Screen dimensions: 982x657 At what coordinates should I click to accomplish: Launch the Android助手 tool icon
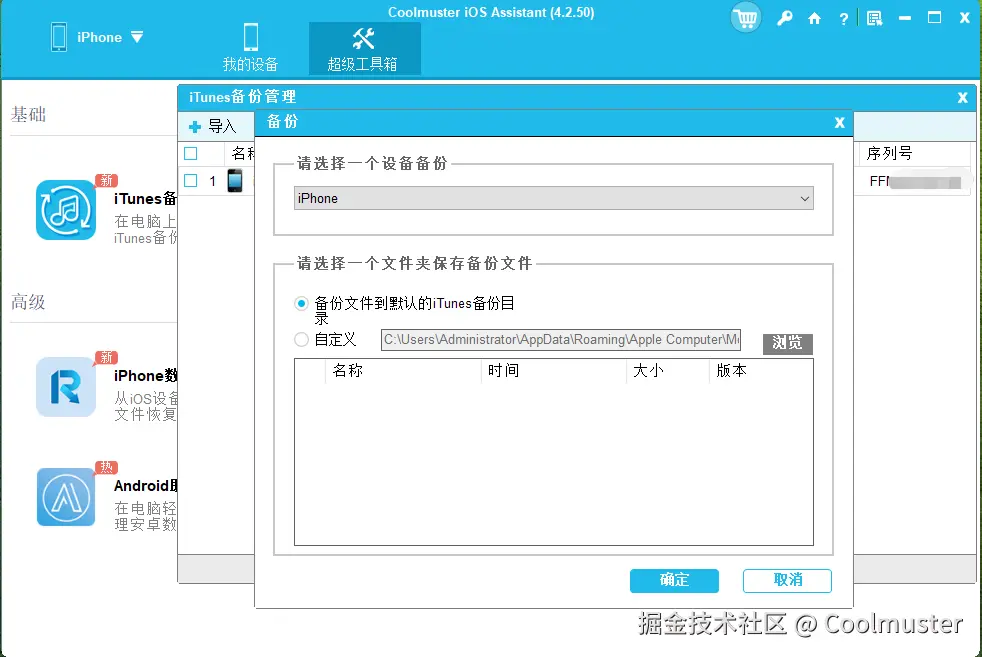pos(65,497)
